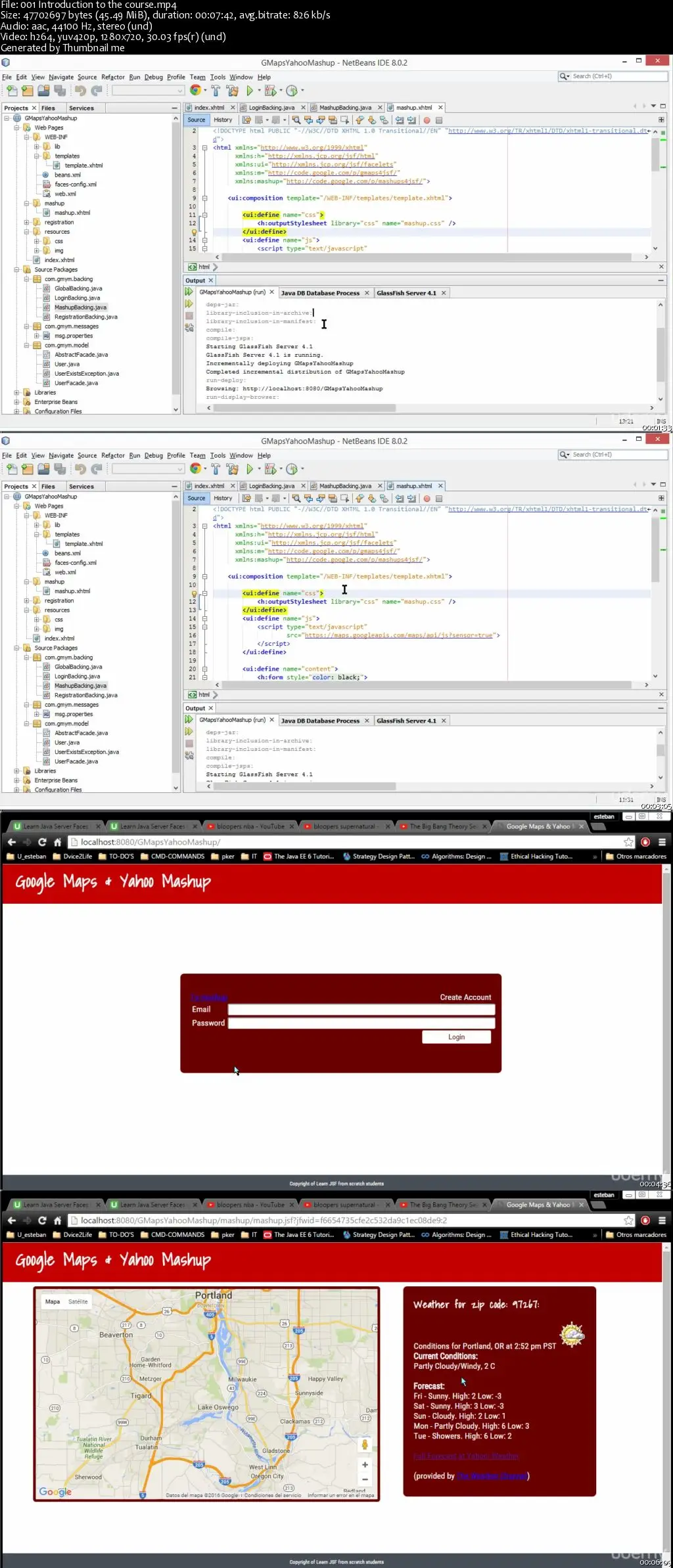Screen dimensions: 673x1568
Task: Click zoom in plus on Portland map
Action: [365, 1465]
